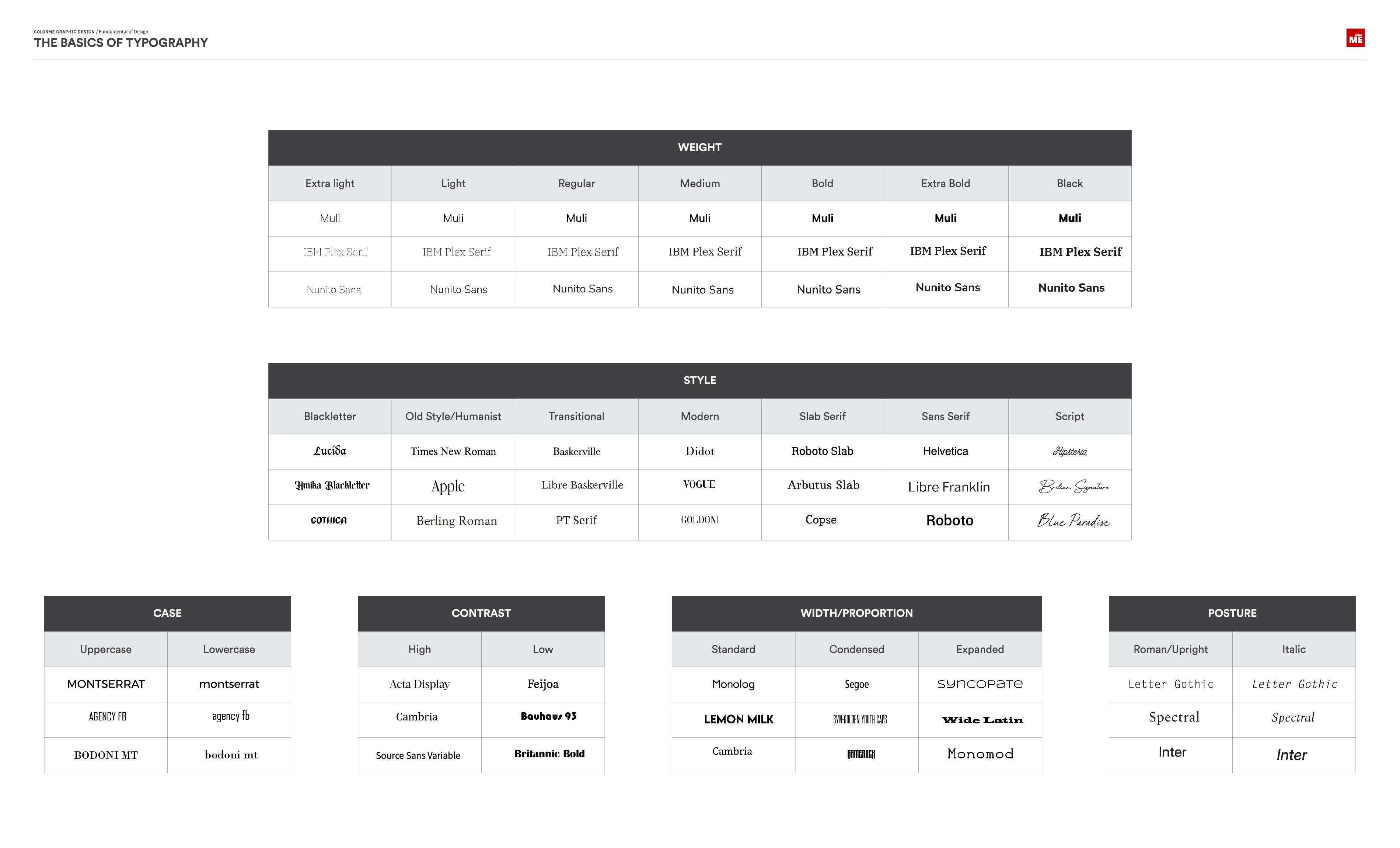Select the italic 'Spectral' cell
Screen dimensions: 1400x848
[x=1294, y=720]
